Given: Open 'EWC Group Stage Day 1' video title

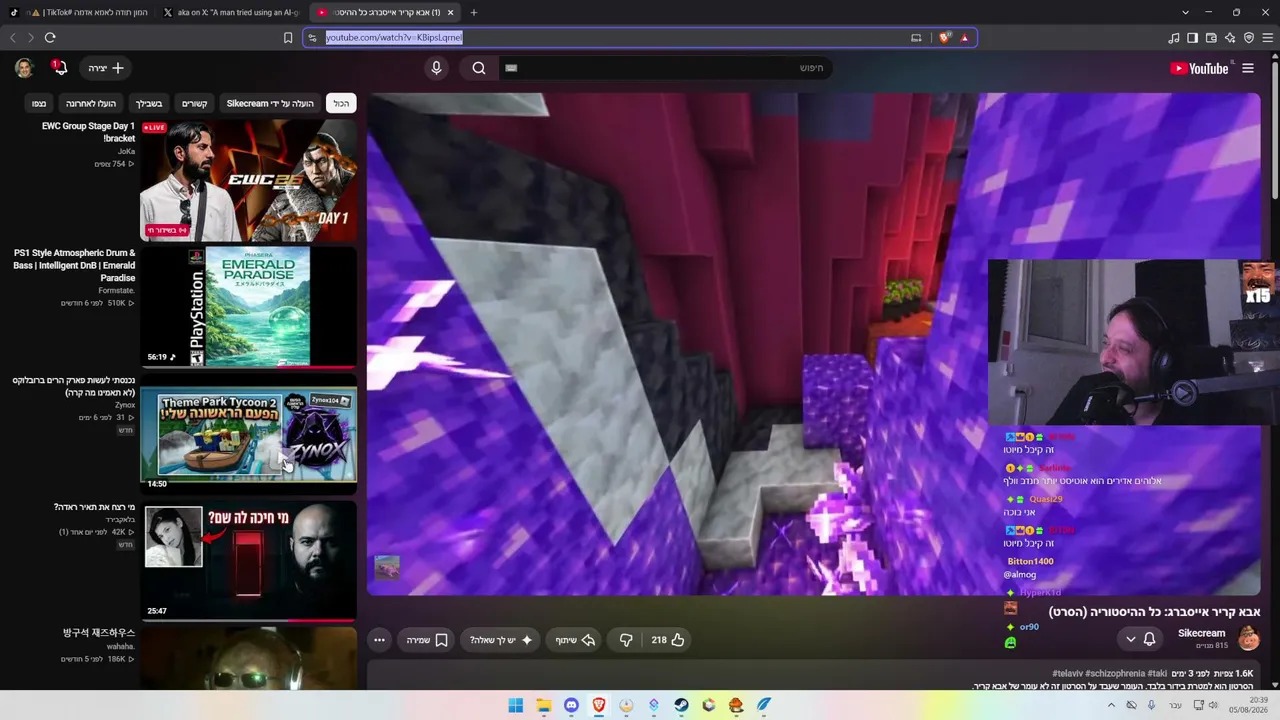Looking at the screenshot, I should click(x=88, y=132).
